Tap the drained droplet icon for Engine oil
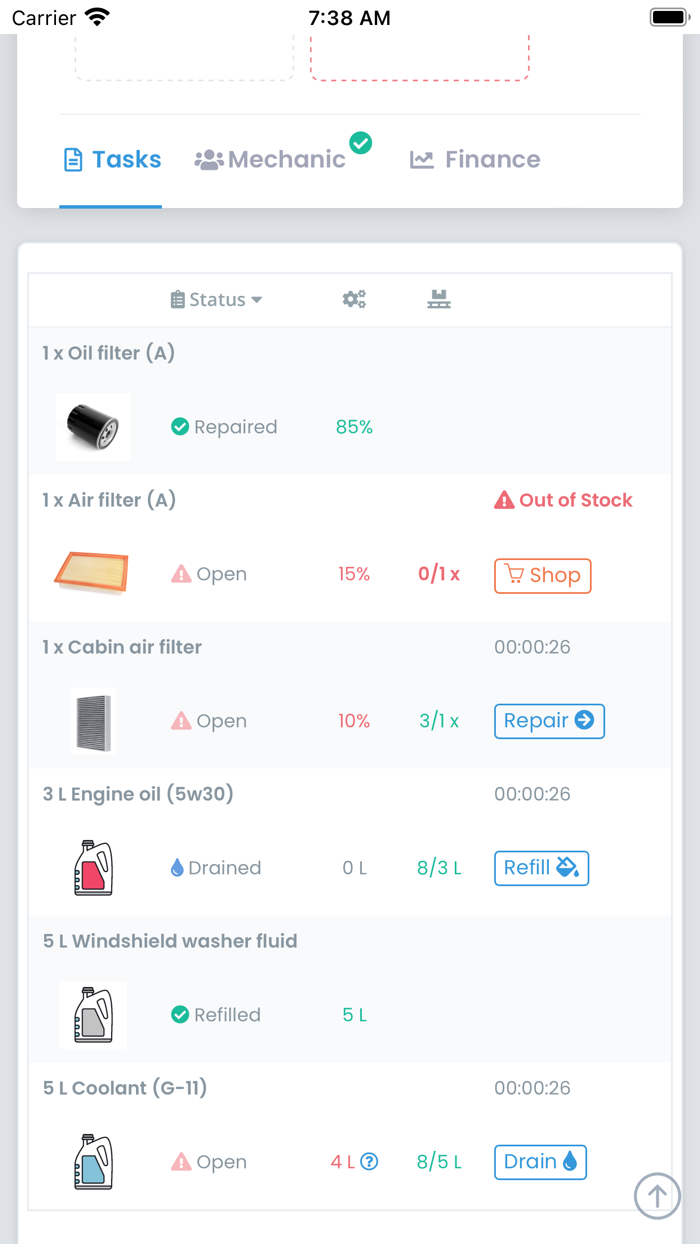The width and height of the screenshot is (700, 1244). point(178,868)
